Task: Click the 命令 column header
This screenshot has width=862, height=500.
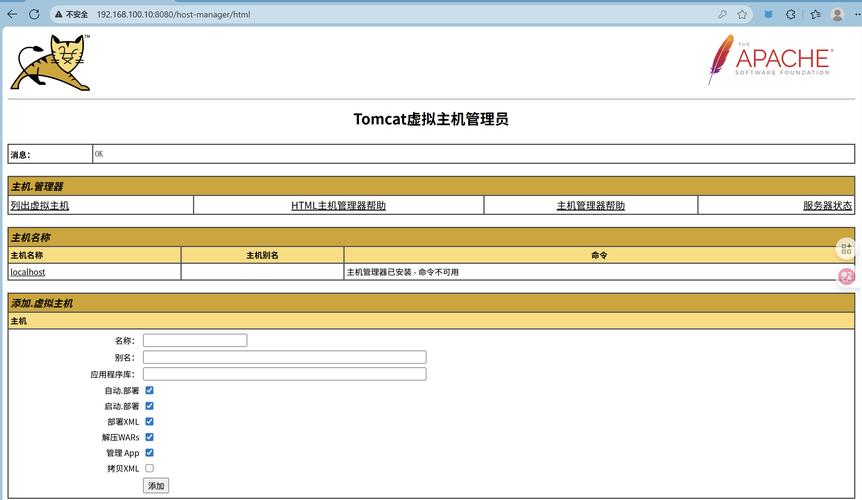Action: (x=599, y=255)
